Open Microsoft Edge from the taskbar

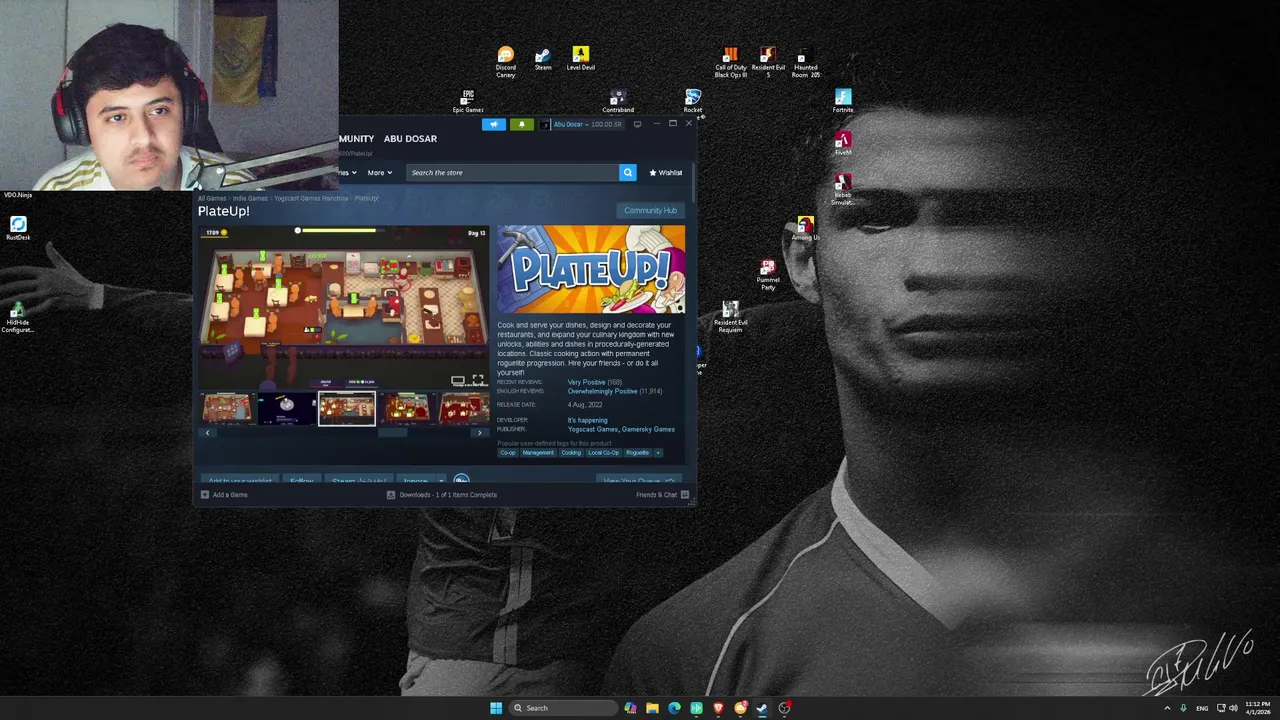tap(674, 708)
